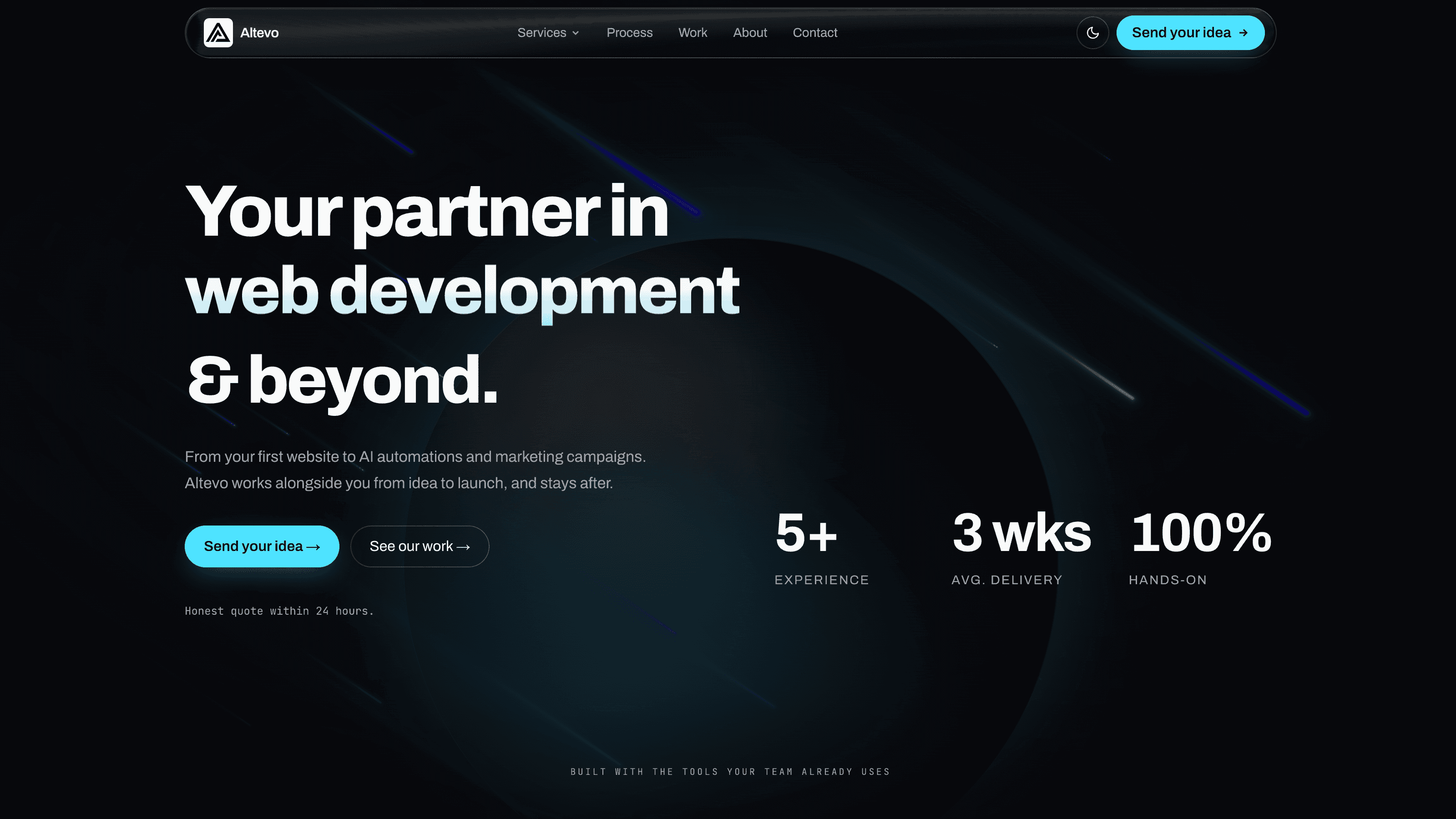Click the 'From your first website' paragraph line

(x=415, y=457)
